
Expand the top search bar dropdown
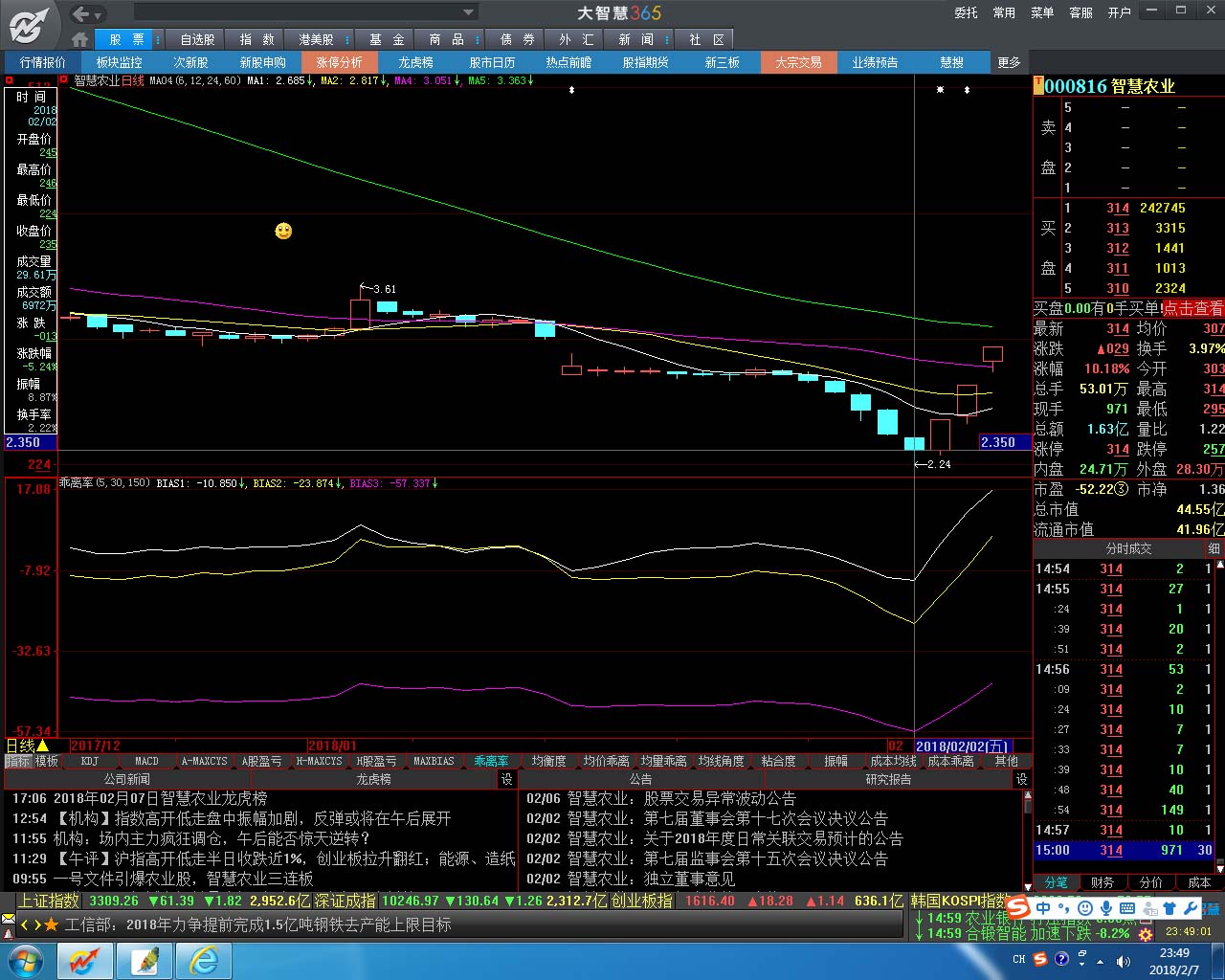coord(469,12)
